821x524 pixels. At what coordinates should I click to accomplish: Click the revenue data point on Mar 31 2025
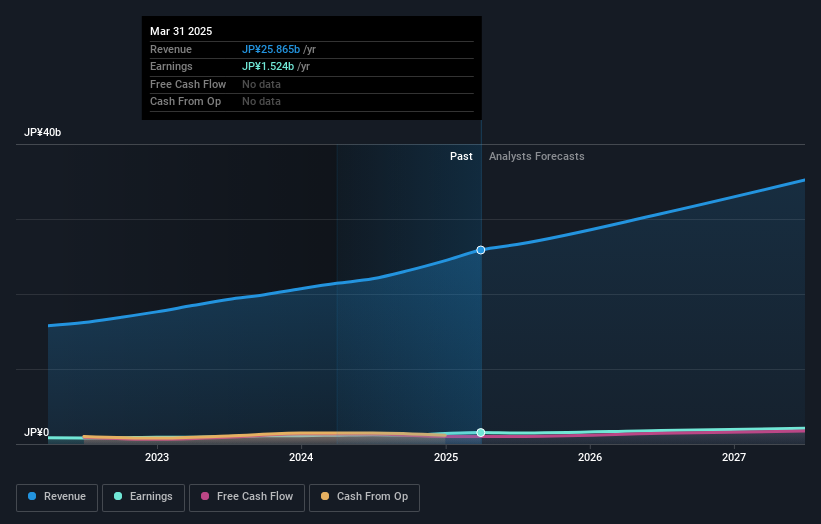click(x=481, y=250)
